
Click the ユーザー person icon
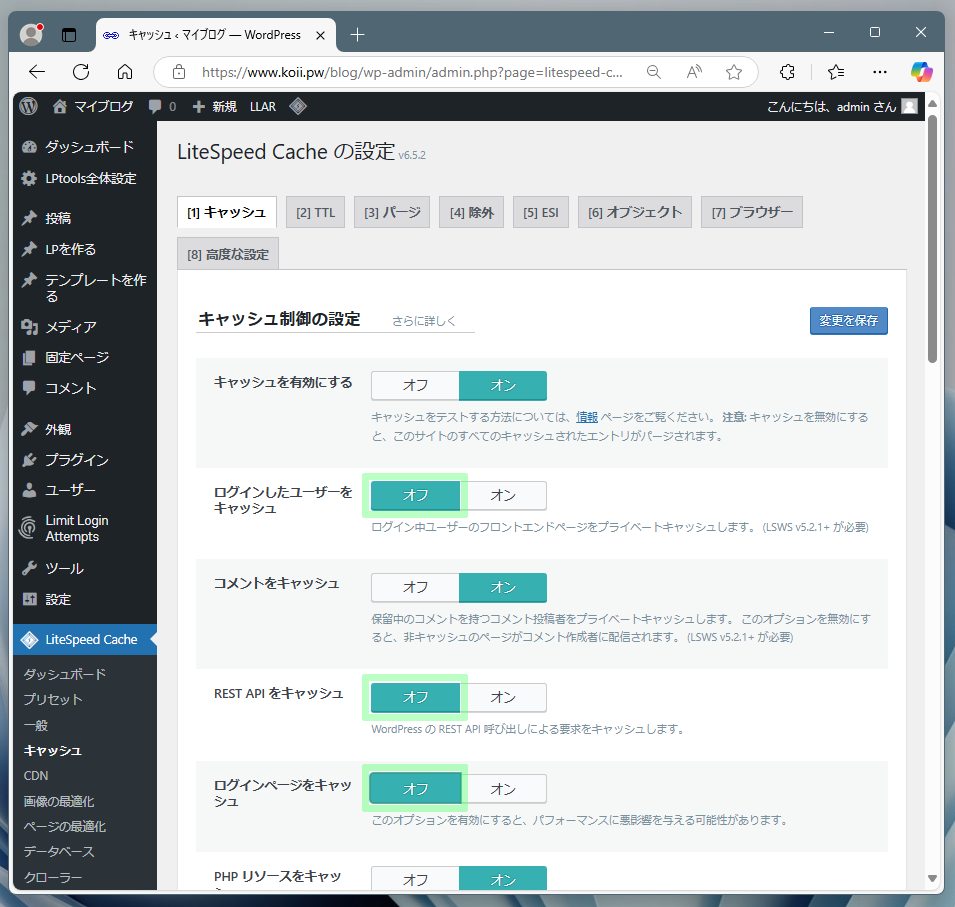[29, 490]
